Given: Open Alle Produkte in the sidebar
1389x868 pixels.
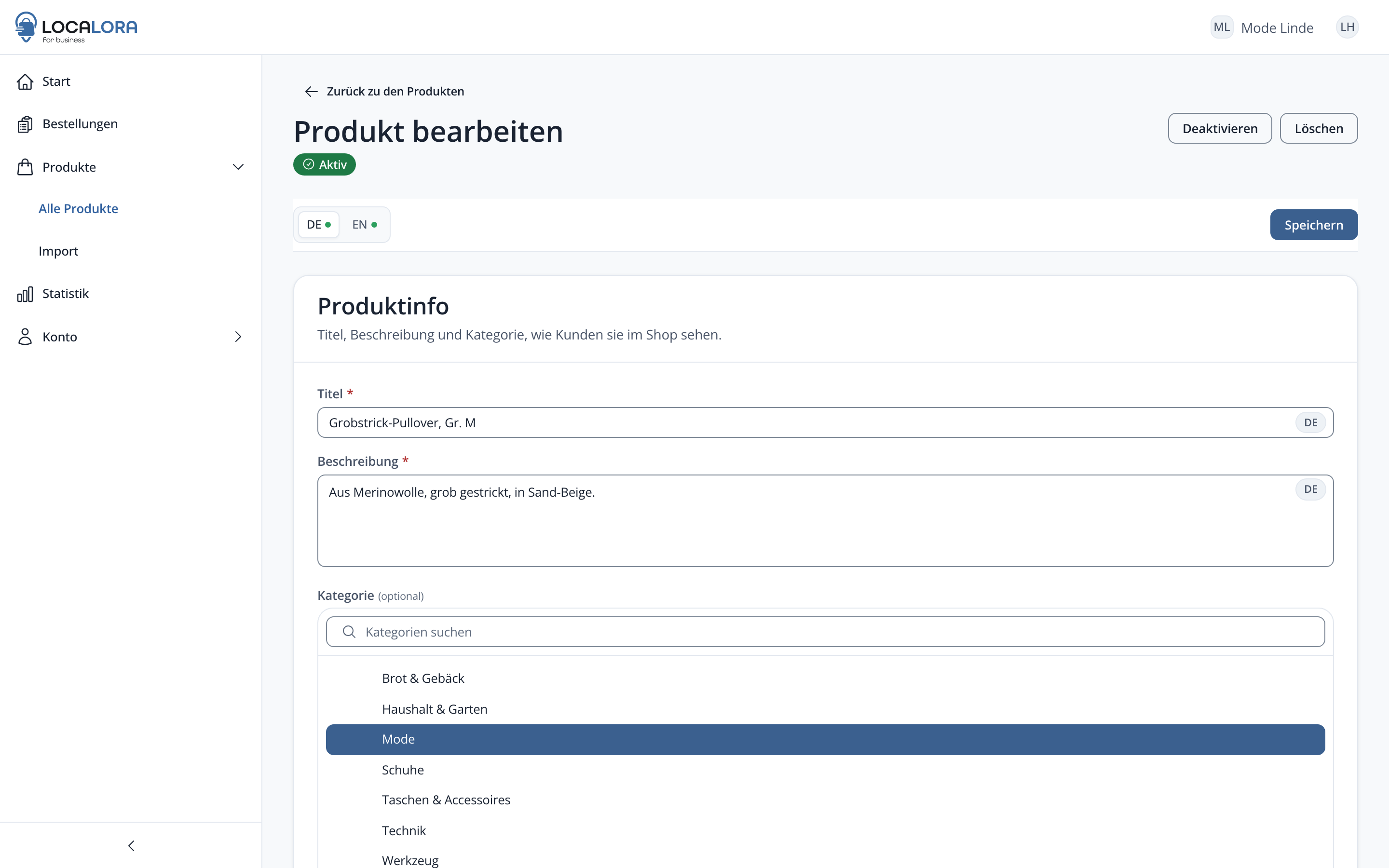Looking at the screenshot, I should [79, 208].
